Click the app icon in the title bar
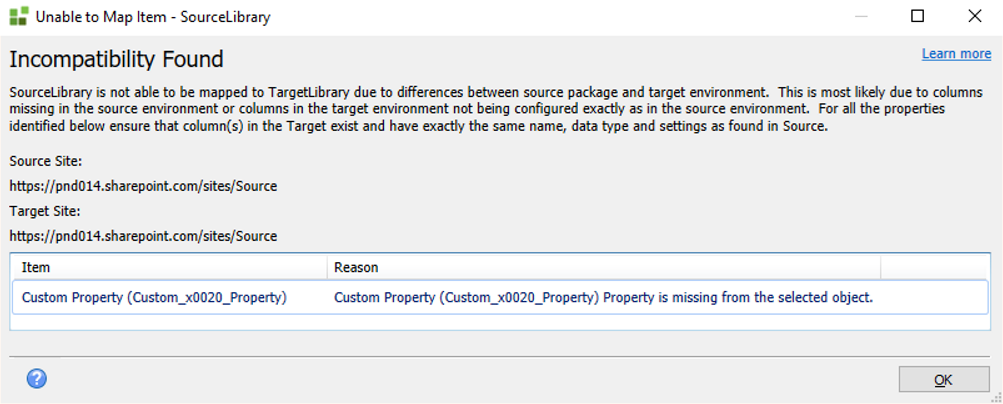The height and width of the screenshot is (404, 1003). 18,17
